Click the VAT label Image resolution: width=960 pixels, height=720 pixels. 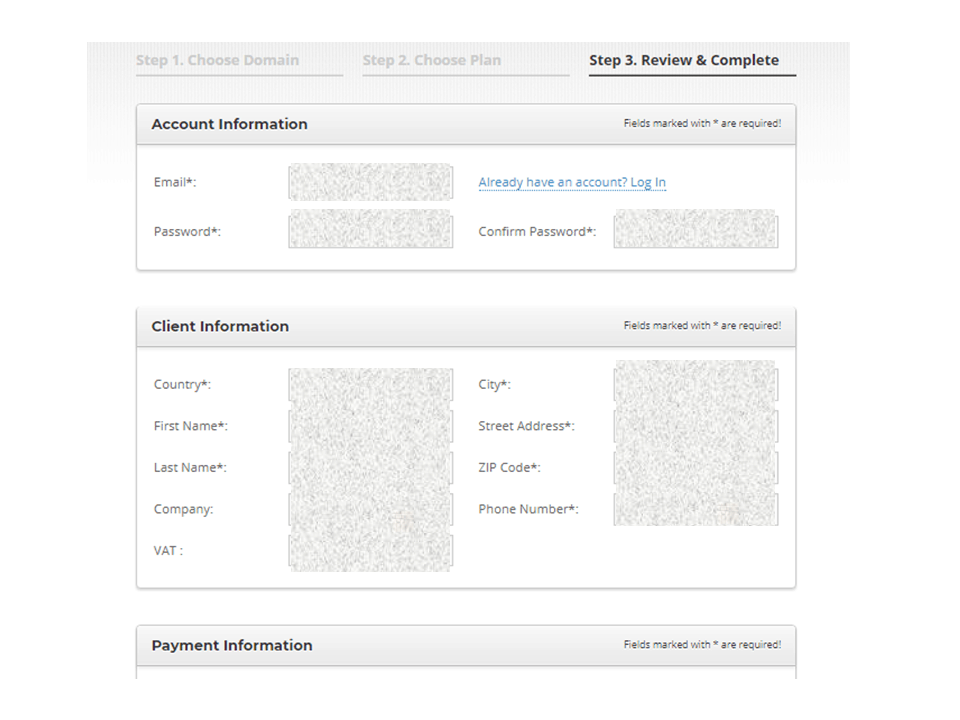[168, 551]
